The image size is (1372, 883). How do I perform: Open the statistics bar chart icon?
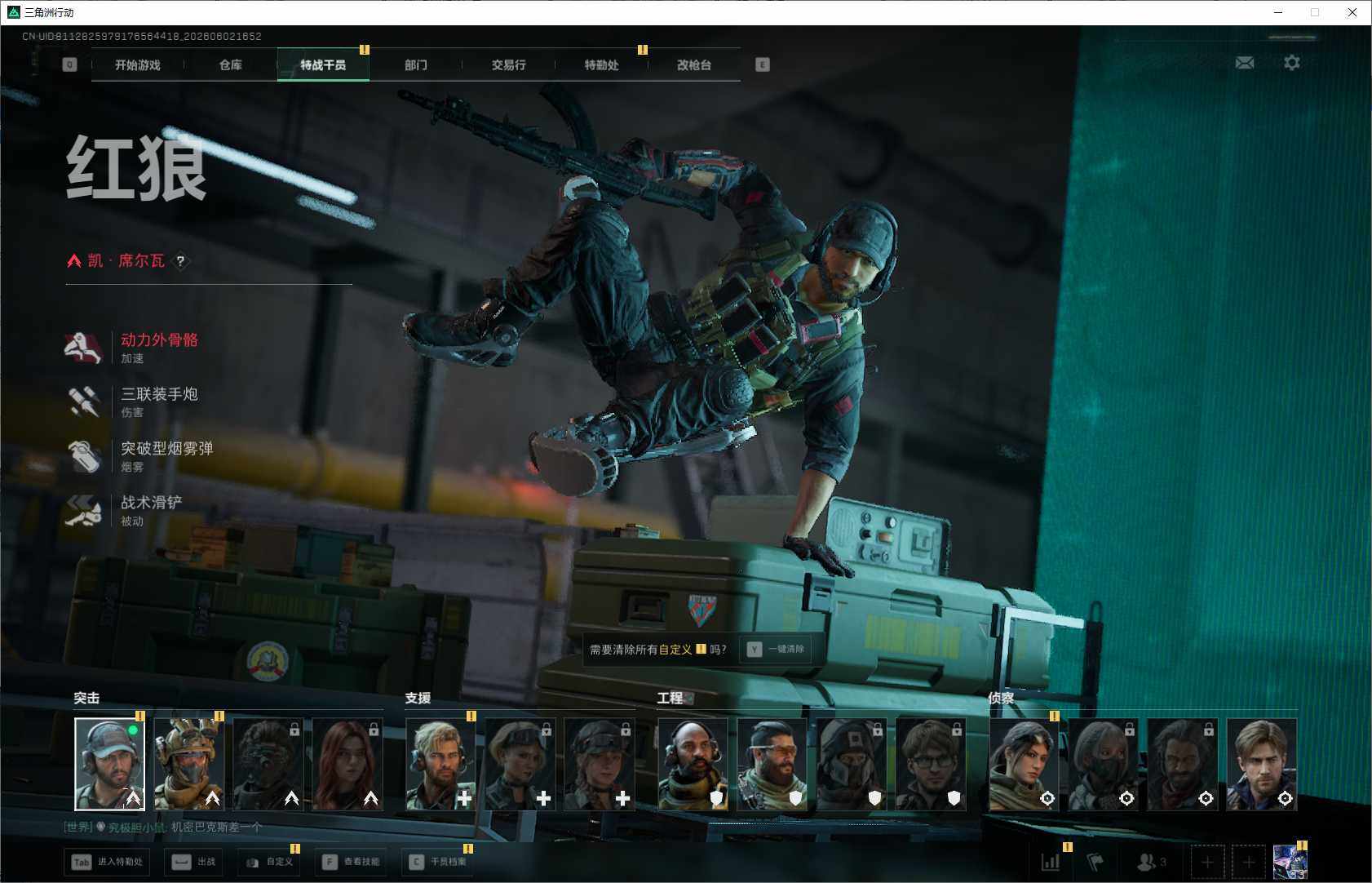coord(1051,862)
